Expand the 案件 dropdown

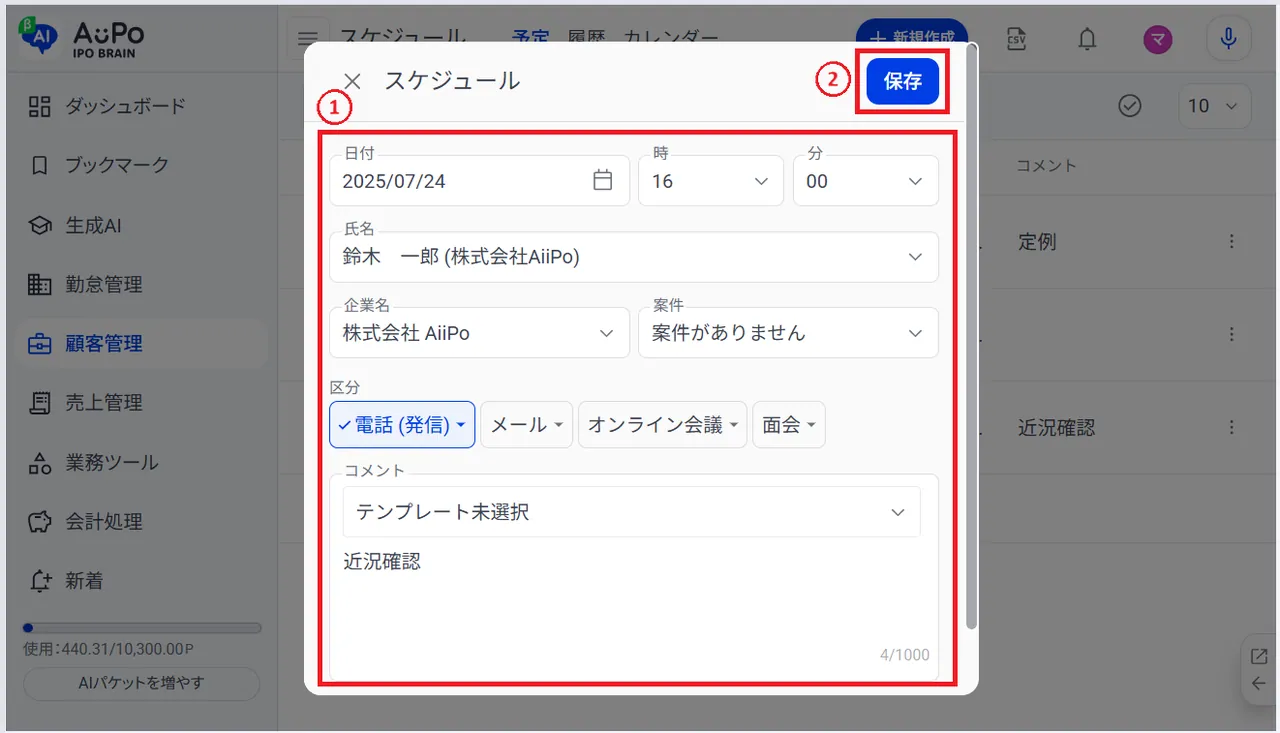(x=788, y=333)
